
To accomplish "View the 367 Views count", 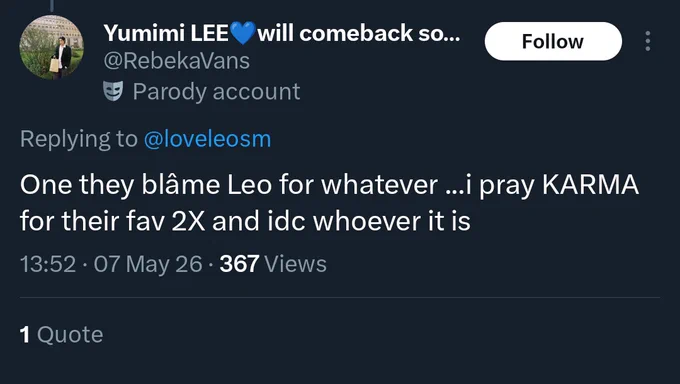I will pyautogui.click(x=273, y=264).
